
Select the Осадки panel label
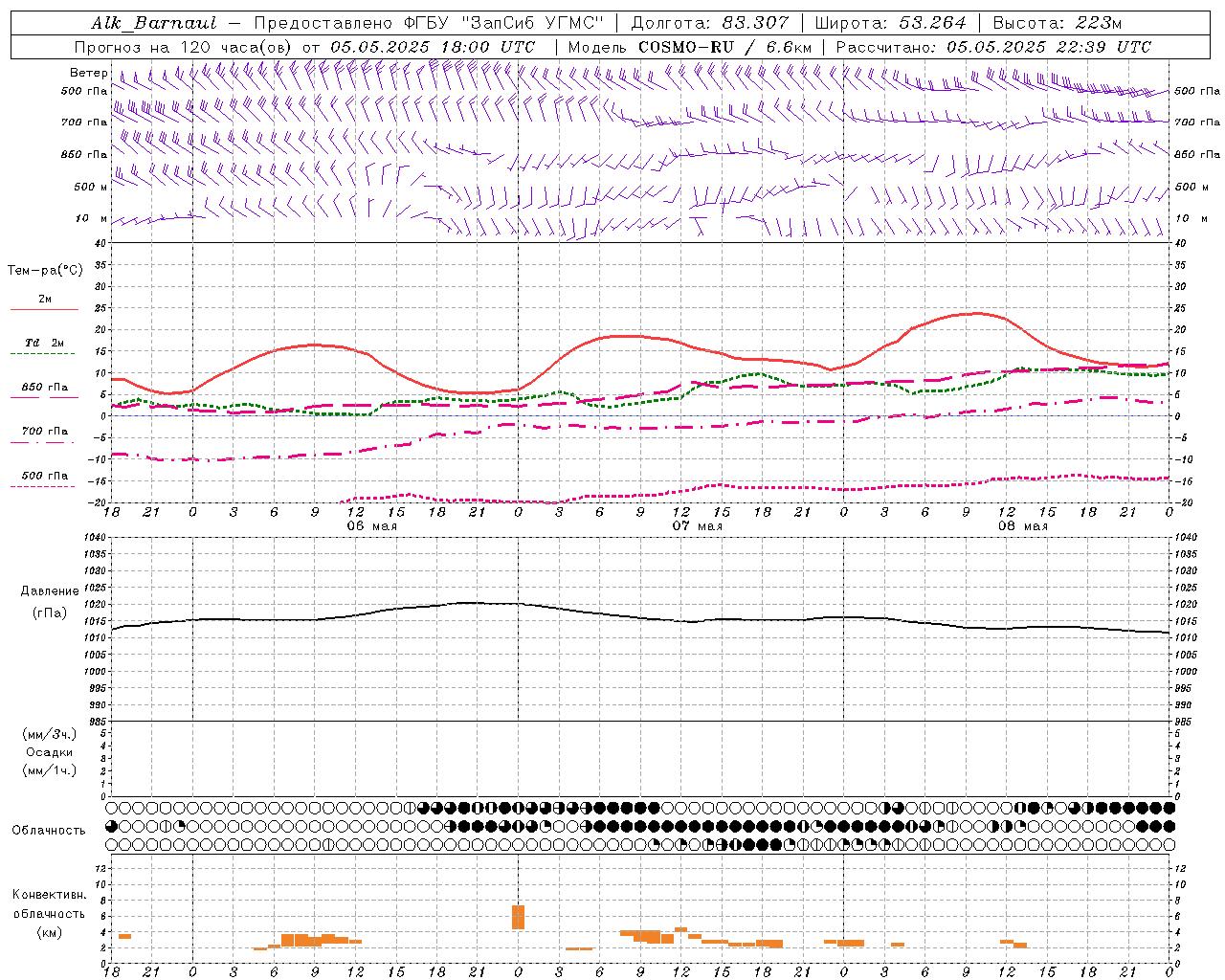pos(49,752)
